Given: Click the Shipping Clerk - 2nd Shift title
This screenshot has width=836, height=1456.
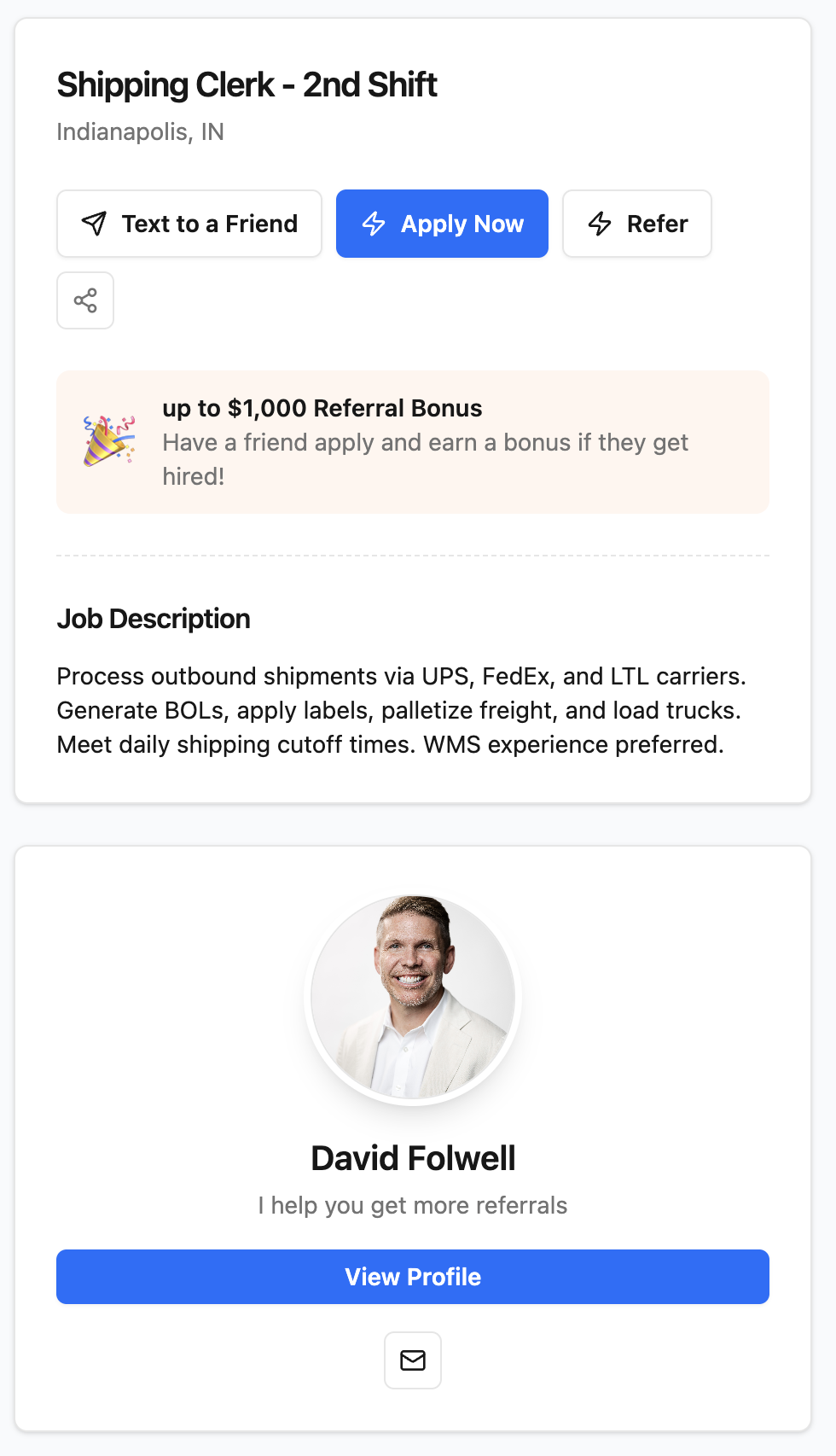Looking at the screenshot, I should [247, 84].
